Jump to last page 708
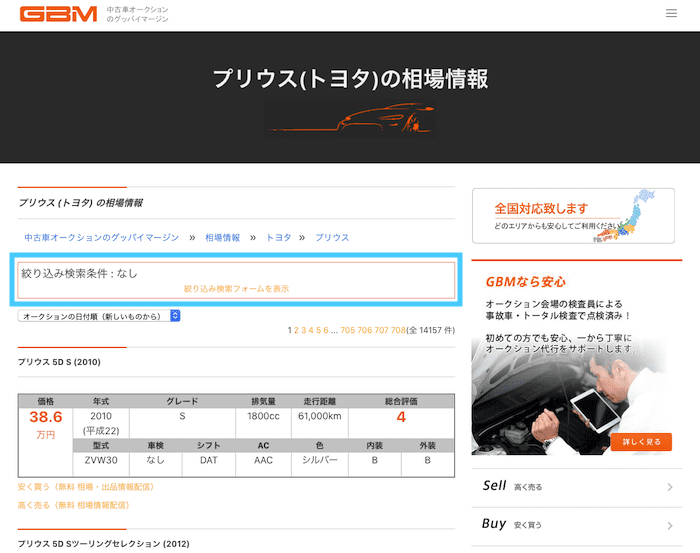The image size is (700, 553). click(x=398, y=330)
